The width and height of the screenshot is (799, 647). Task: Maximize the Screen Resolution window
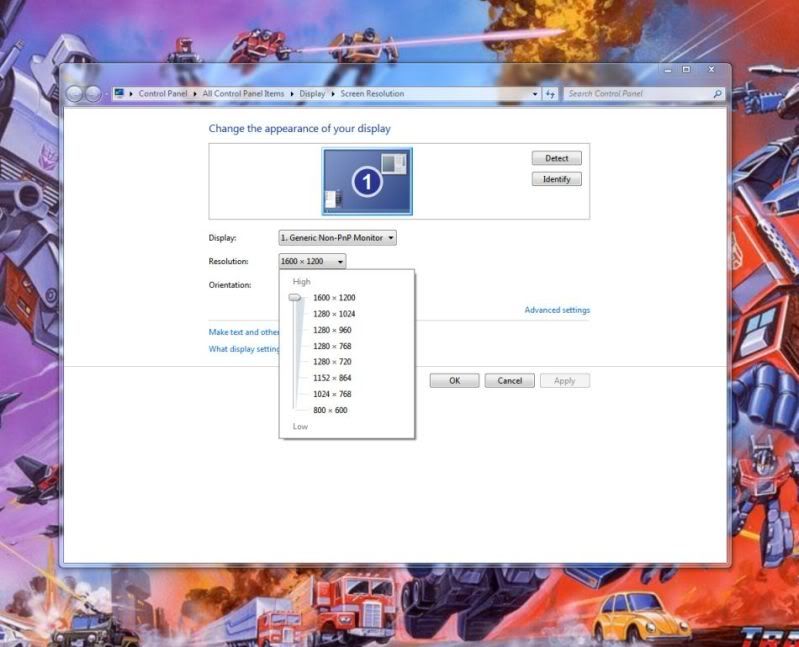coord(686,69)
